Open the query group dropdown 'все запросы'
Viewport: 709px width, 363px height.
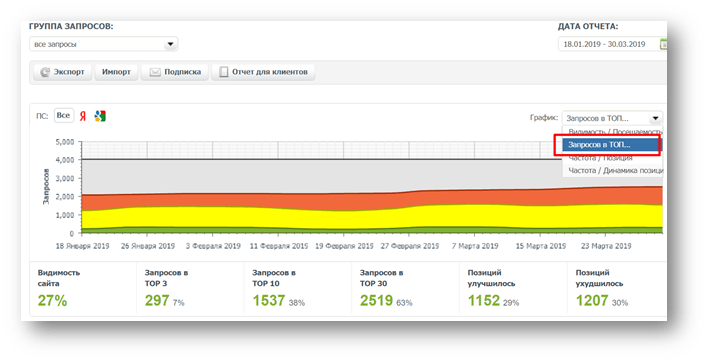pos(103,44)
